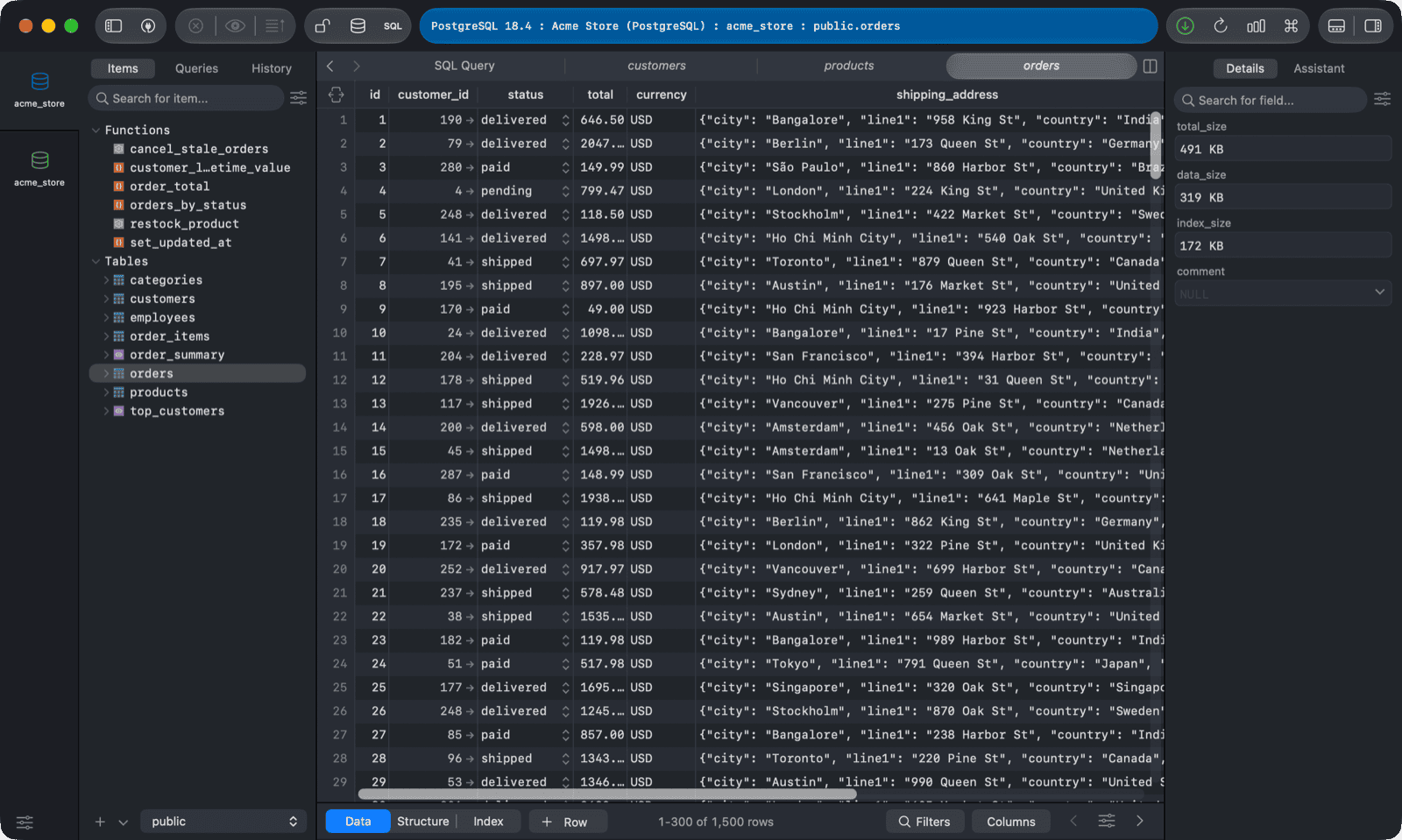Focus the Search for item field
The width and height of the screenshot is (1402, 840).
tap(187, 98)
